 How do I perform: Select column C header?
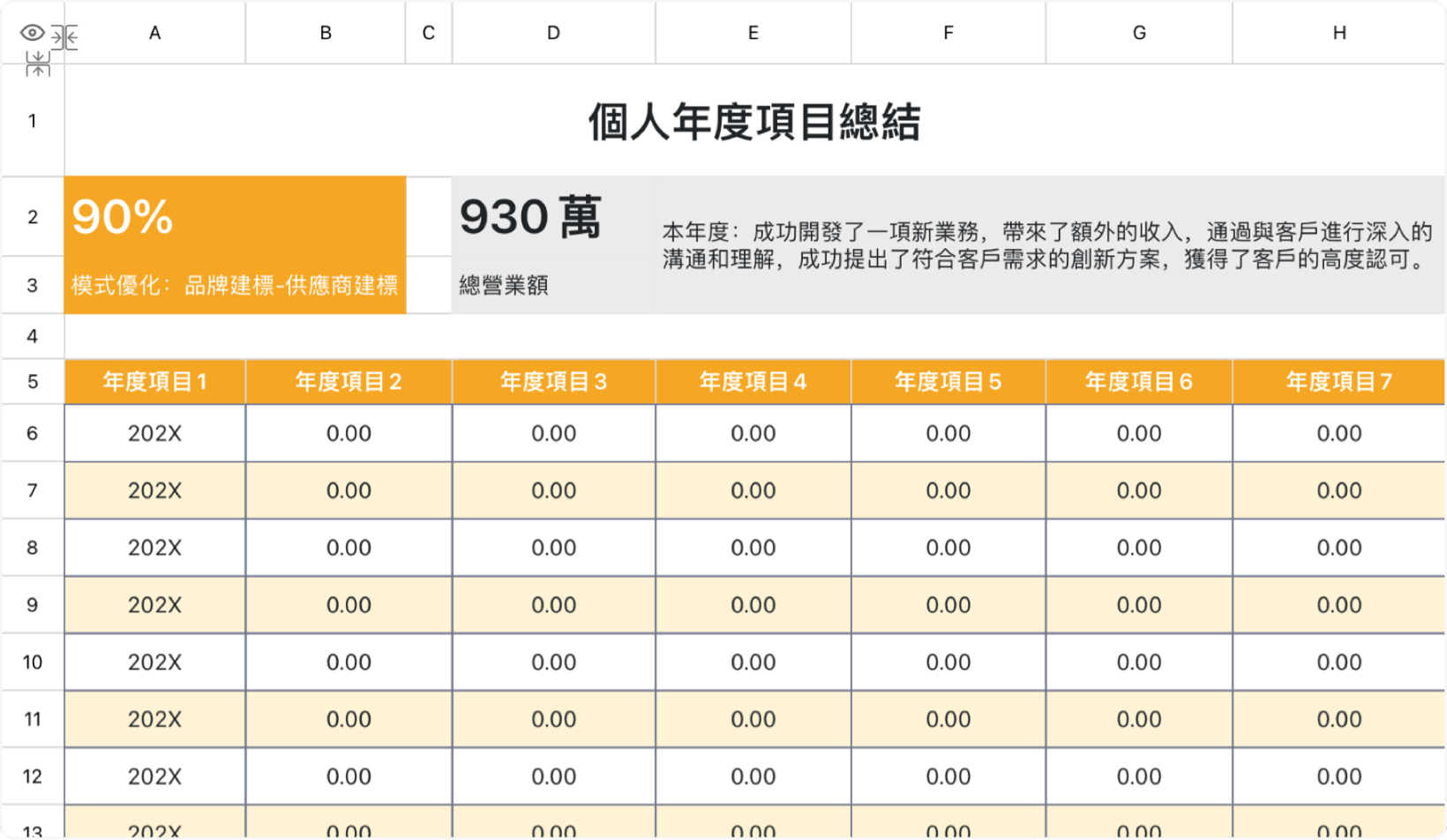click(429, 33)
